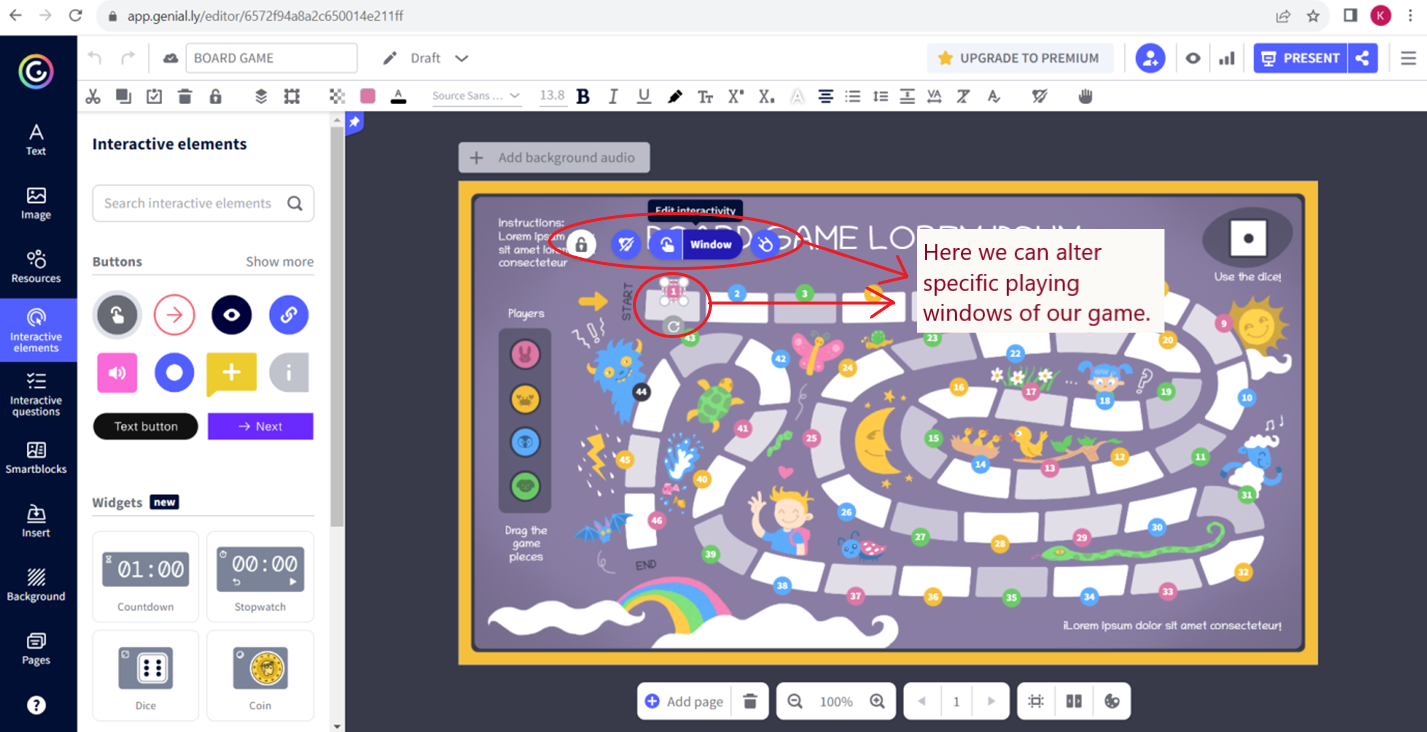1427x732 pixels.
Task: Open the Background tab in sidebar
Action: [36, 585]
